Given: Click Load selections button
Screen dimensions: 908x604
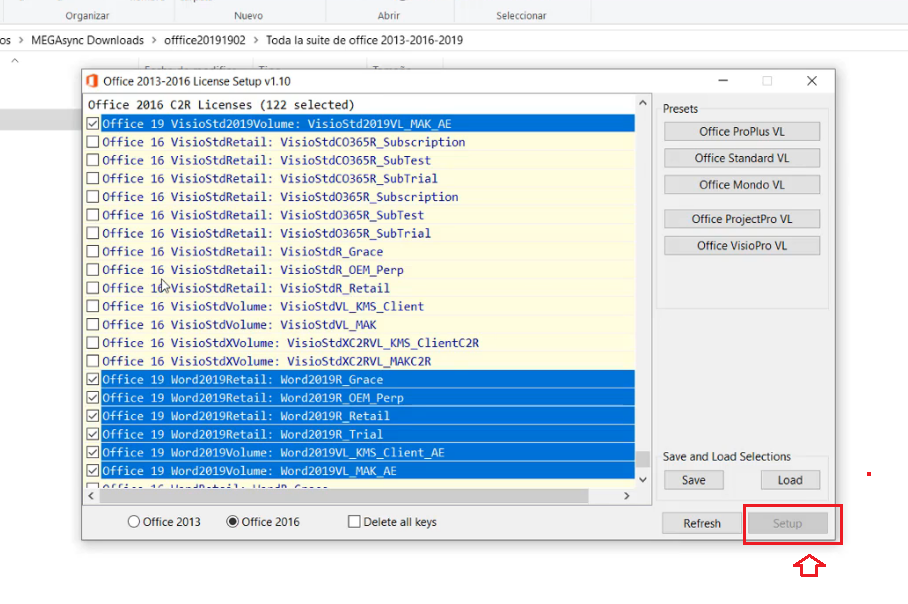Looking at the screenshot, I should pyautogui.click(x=790, y=480).
